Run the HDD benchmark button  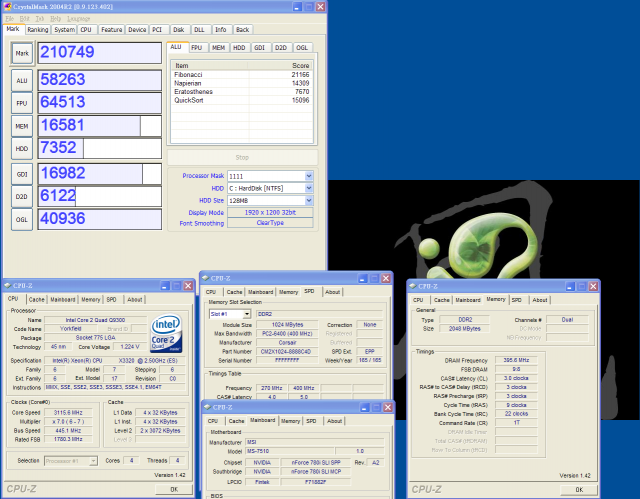(22, 149)
